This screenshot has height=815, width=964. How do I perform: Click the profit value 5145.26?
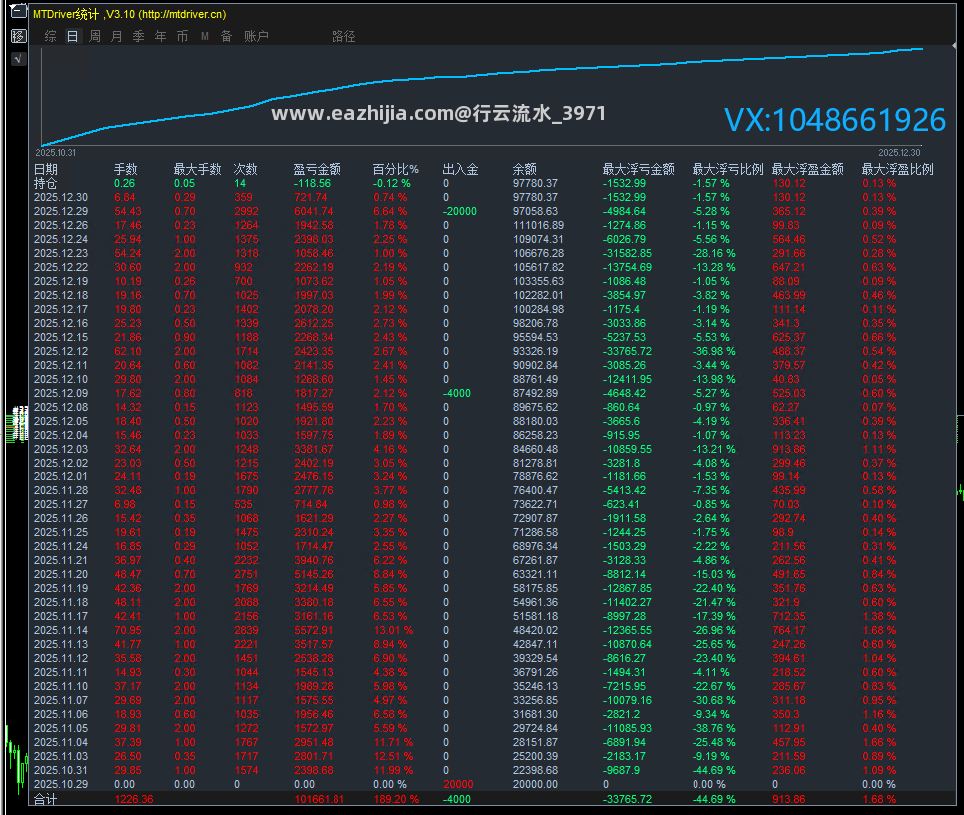click(314, 574)
